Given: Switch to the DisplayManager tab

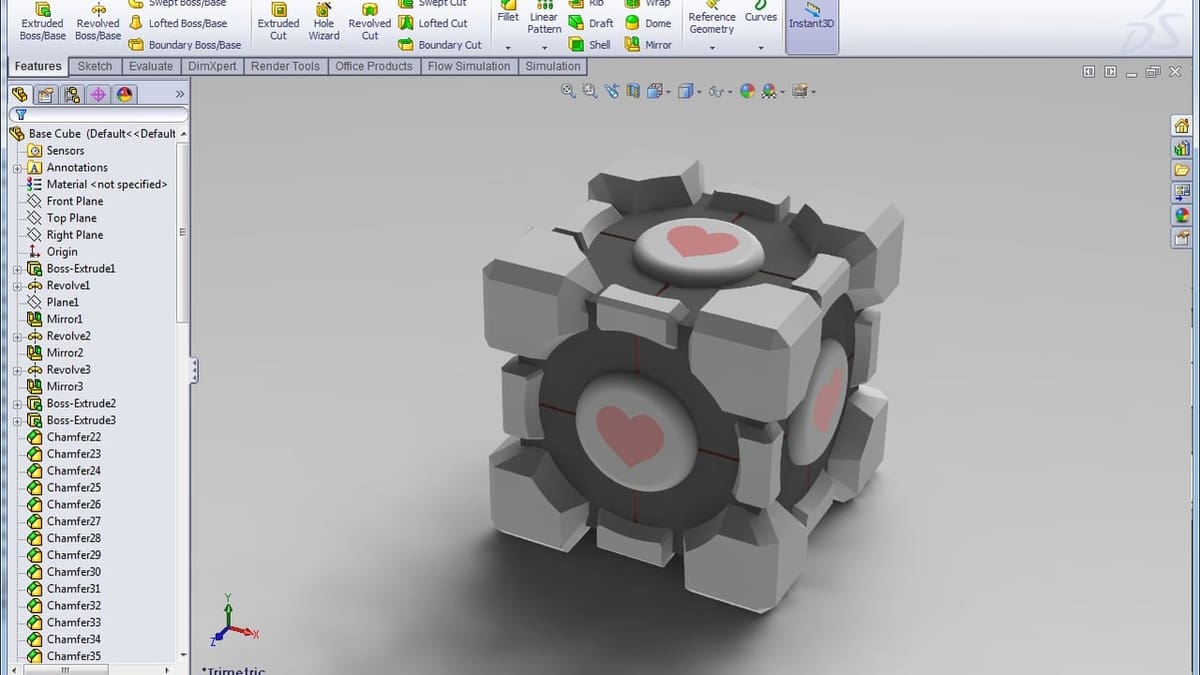Looking at the screenshot, I should coord(124,94).
